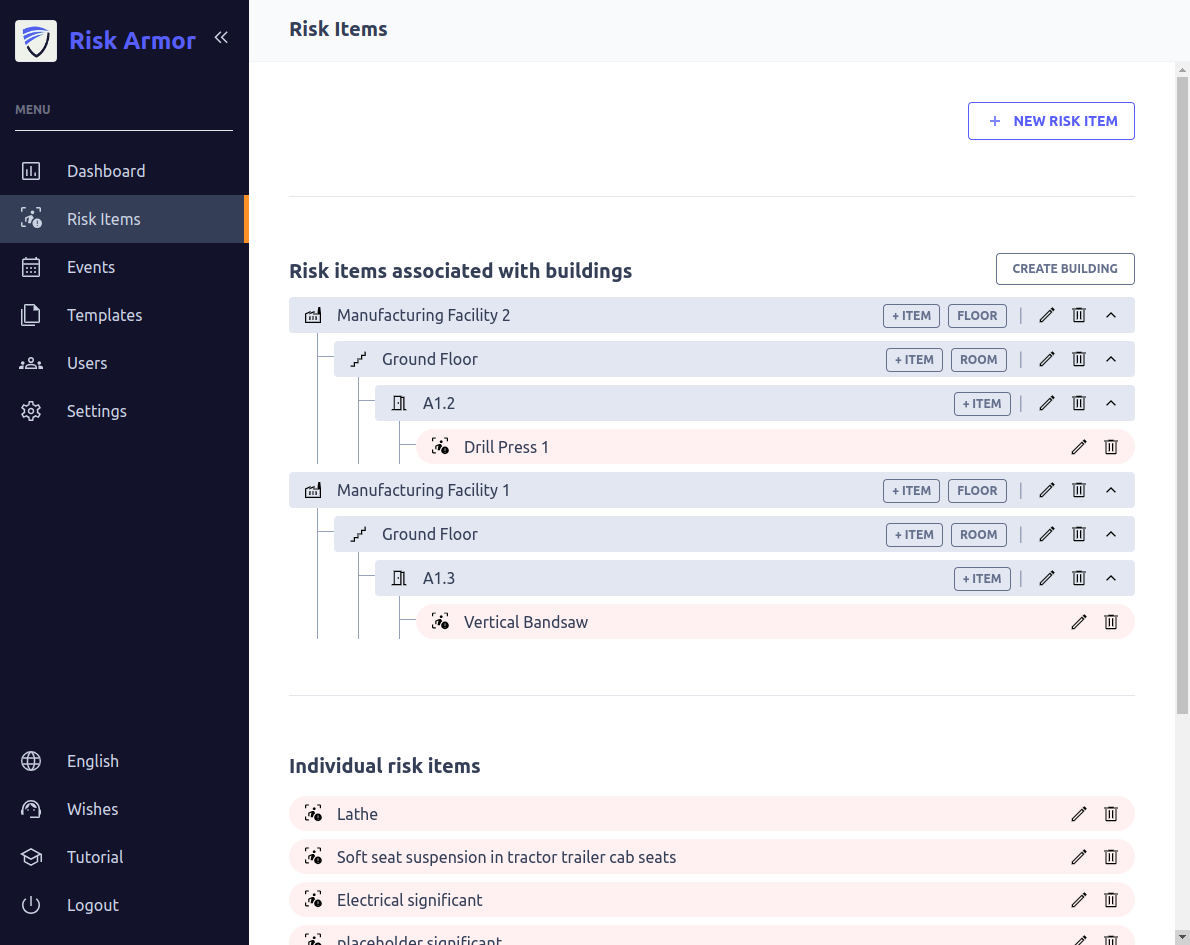Click the Risk Armor shield logo
1190x945 pixels.
[36, 41]
